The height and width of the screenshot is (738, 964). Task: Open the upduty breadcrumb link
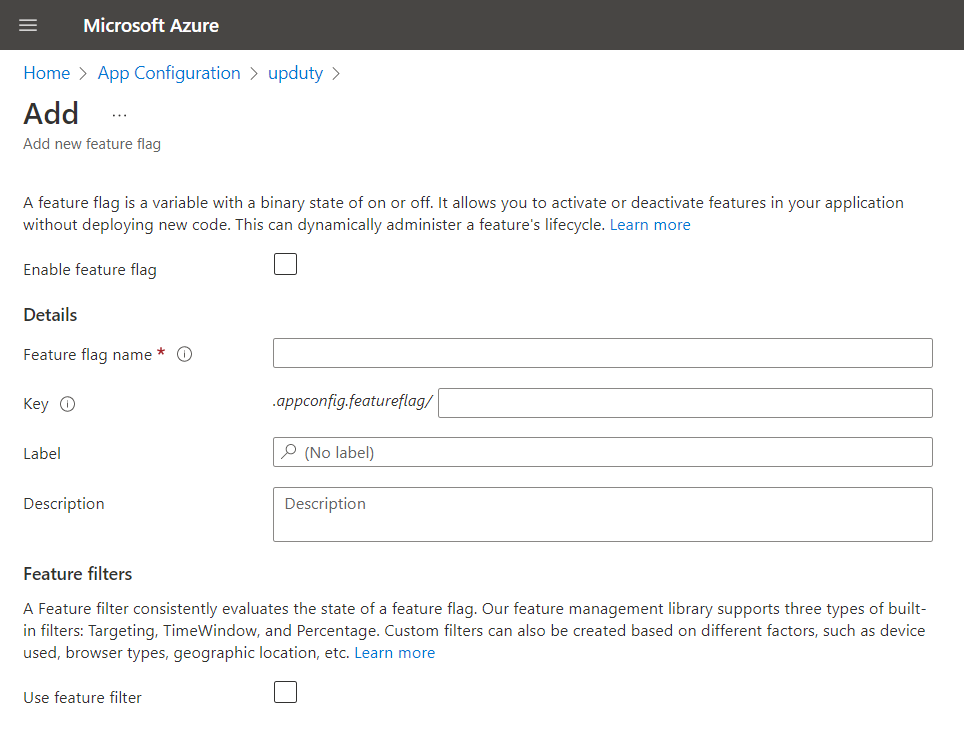pos(295,73)
